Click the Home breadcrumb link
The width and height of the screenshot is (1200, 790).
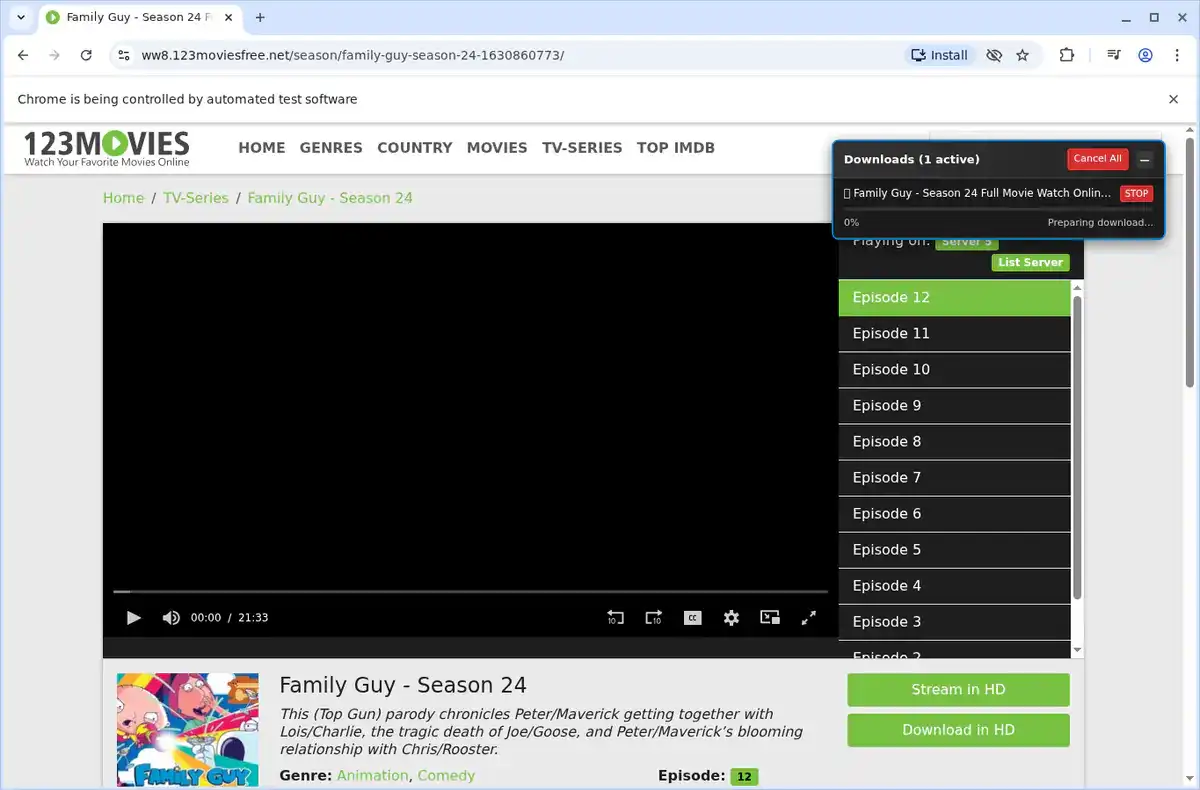[x=123, y=198]
